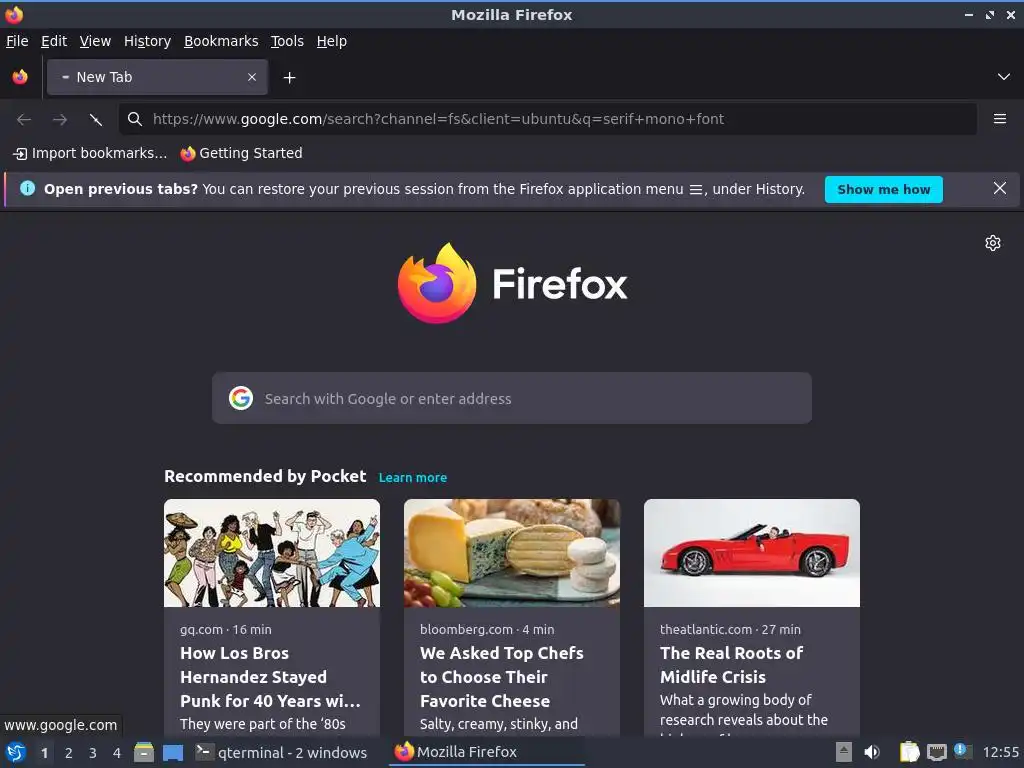Open The Real Roots of Midlife Crisis headline
The height and width of the screenshot is (768, 1024).
coord(731,665)
